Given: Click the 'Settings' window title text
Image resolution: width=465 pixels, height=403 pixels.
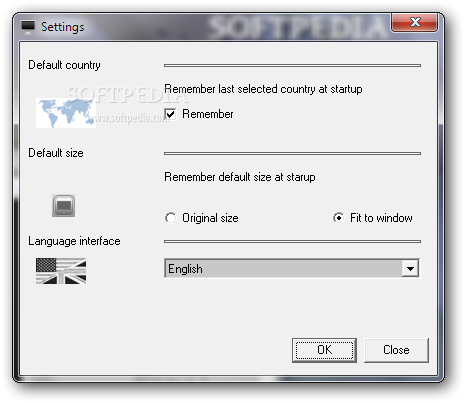Looking at the screenshot, I should click(x=63, y=27).
